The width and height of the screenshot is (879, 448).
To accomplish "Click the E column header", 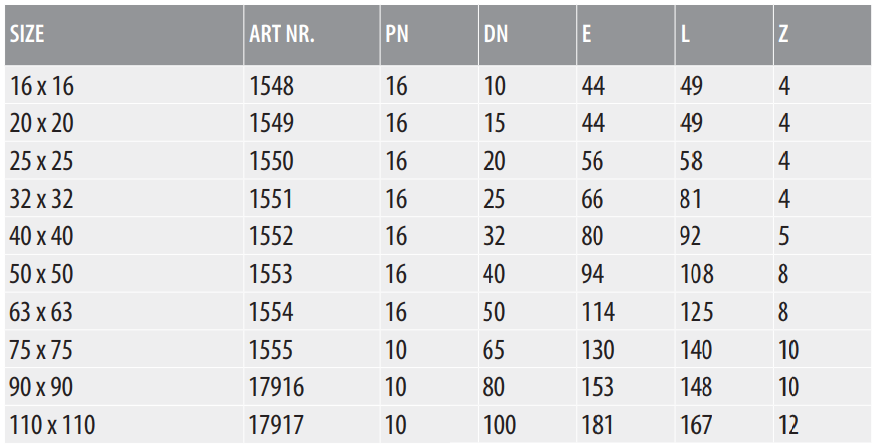I will tap(626, 35).
